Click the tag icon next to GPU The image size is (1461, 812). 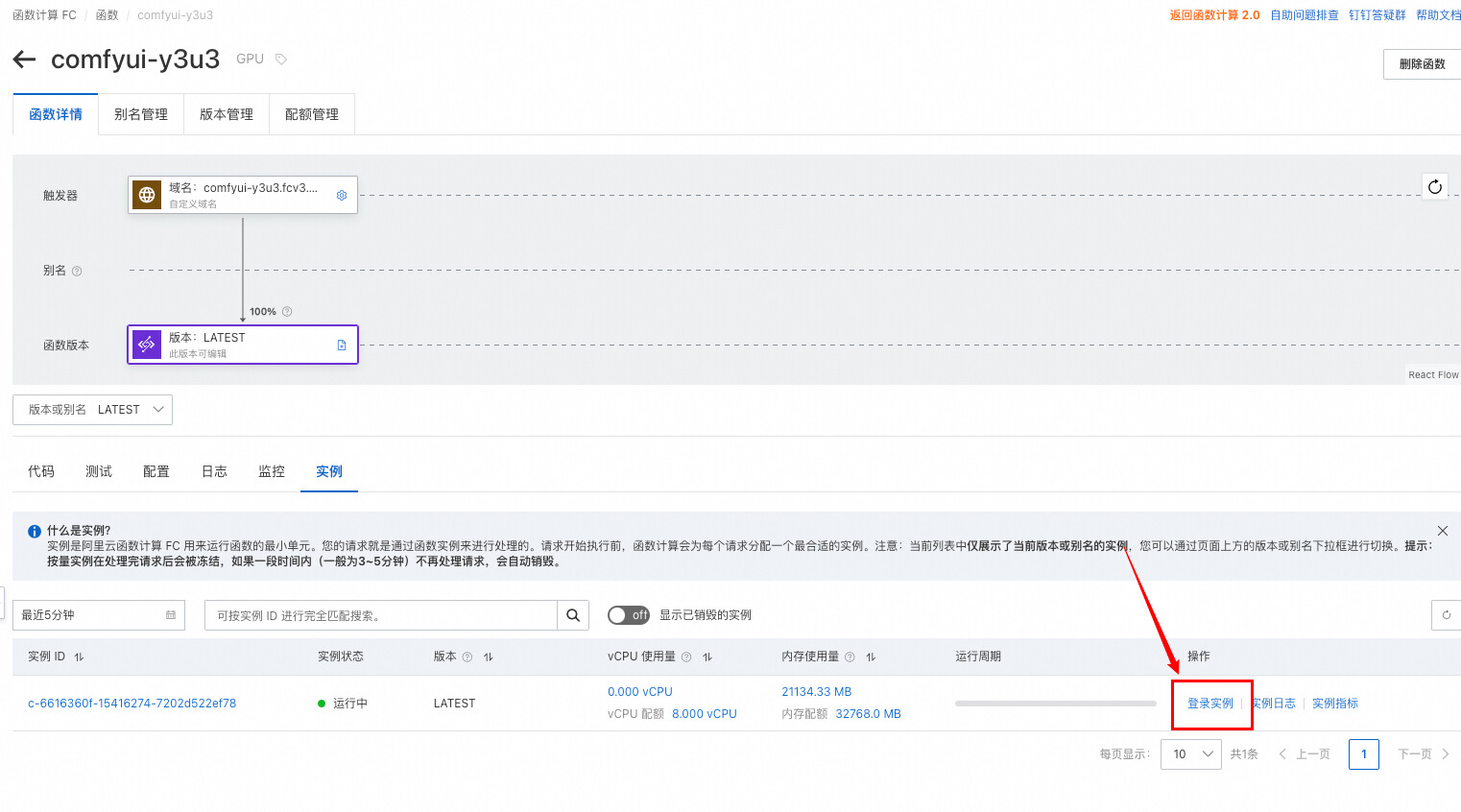281,60
